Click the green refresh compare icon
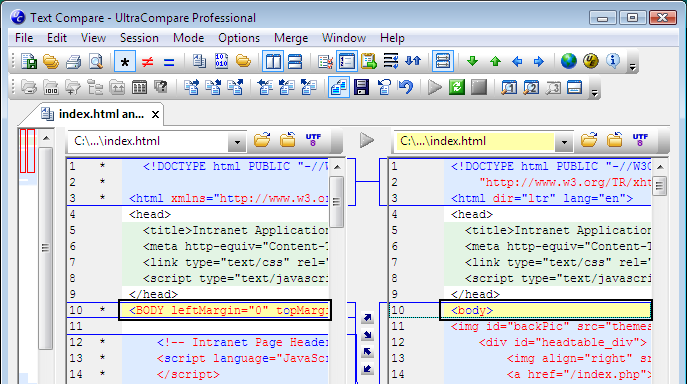 tap(457, 87)
